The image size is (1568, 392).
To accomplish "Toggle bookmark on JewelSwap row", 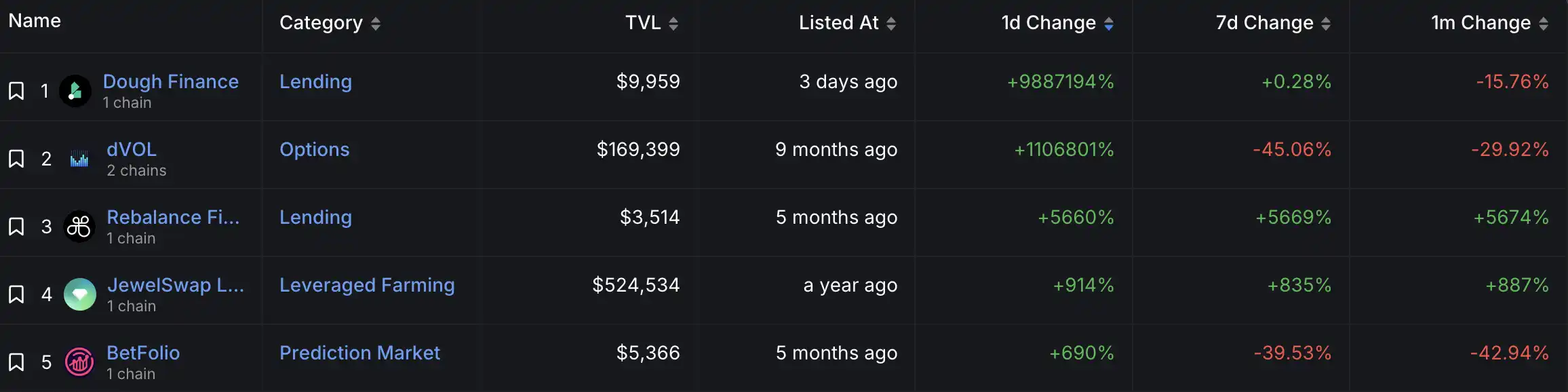I will 16,294.
